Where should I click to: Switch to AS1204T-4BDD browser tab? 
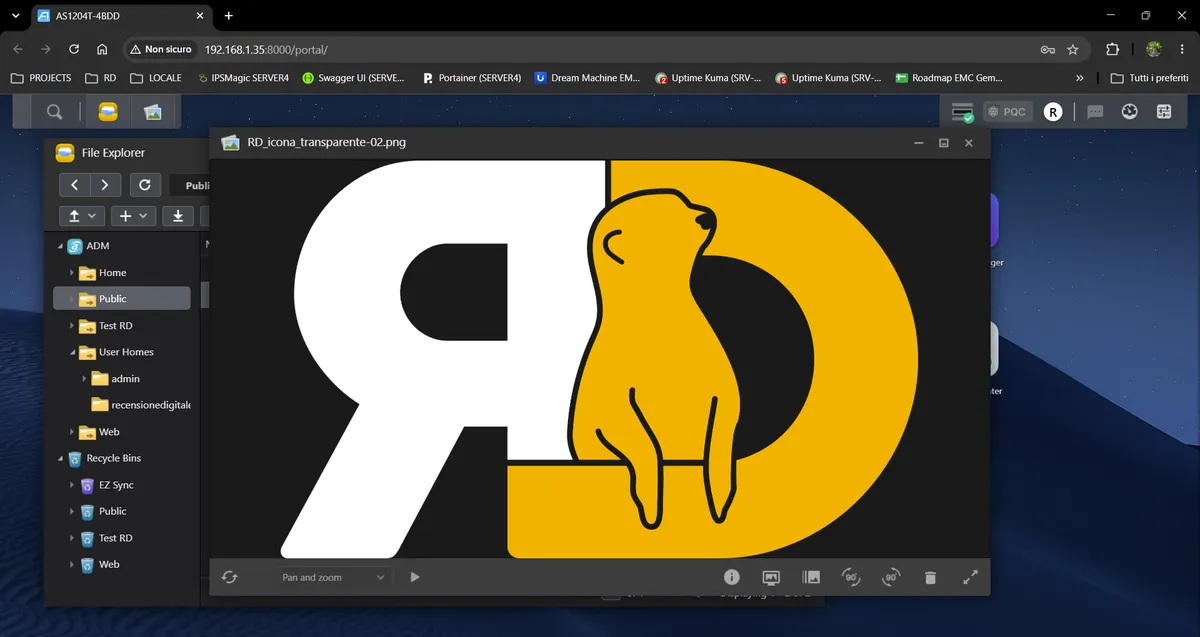pyautogui.click(x=121, y=16)
